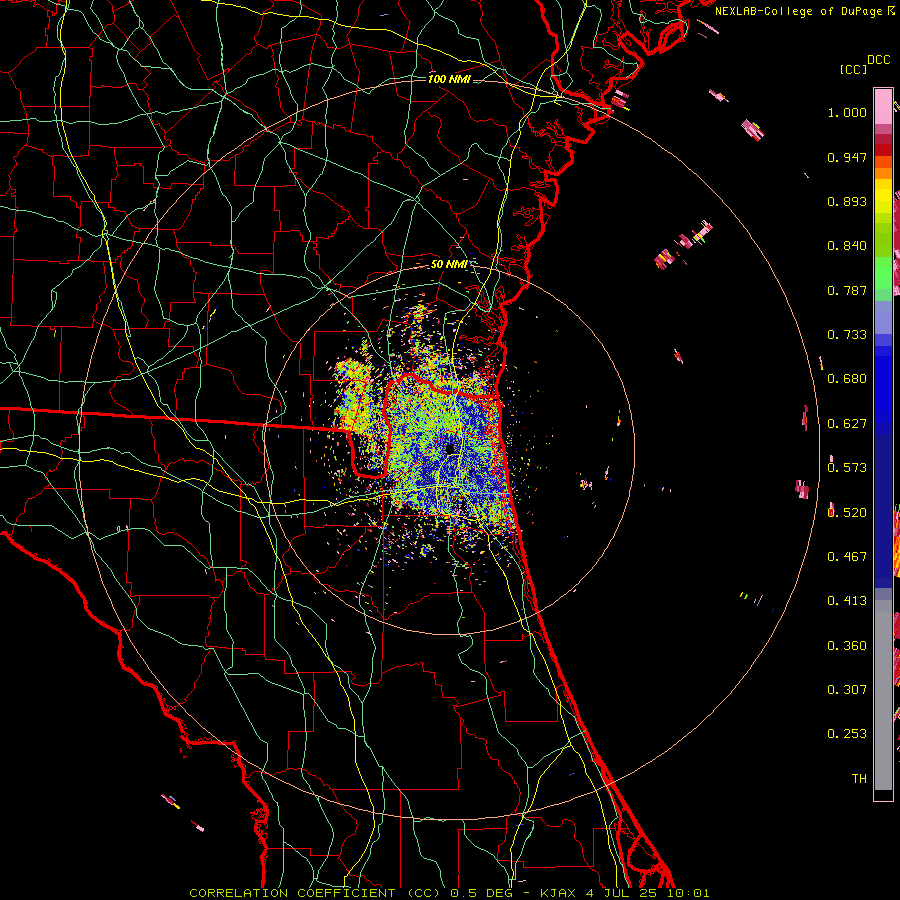Pick the 0.787 scale value

(x=847, y=290)
